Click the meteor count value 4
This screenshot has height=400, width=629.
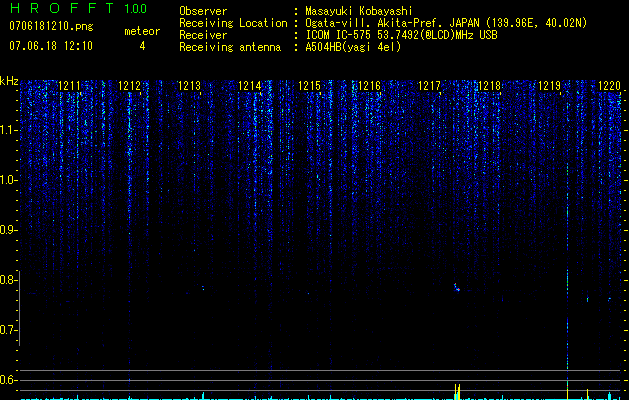coord(142,46)
